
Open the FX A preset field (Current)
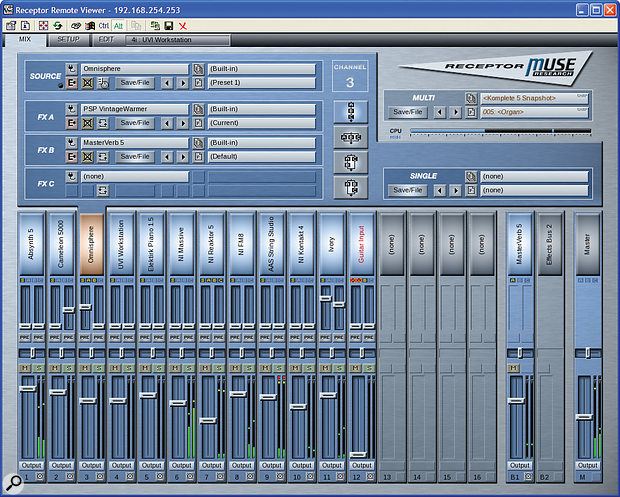(262, 123)
